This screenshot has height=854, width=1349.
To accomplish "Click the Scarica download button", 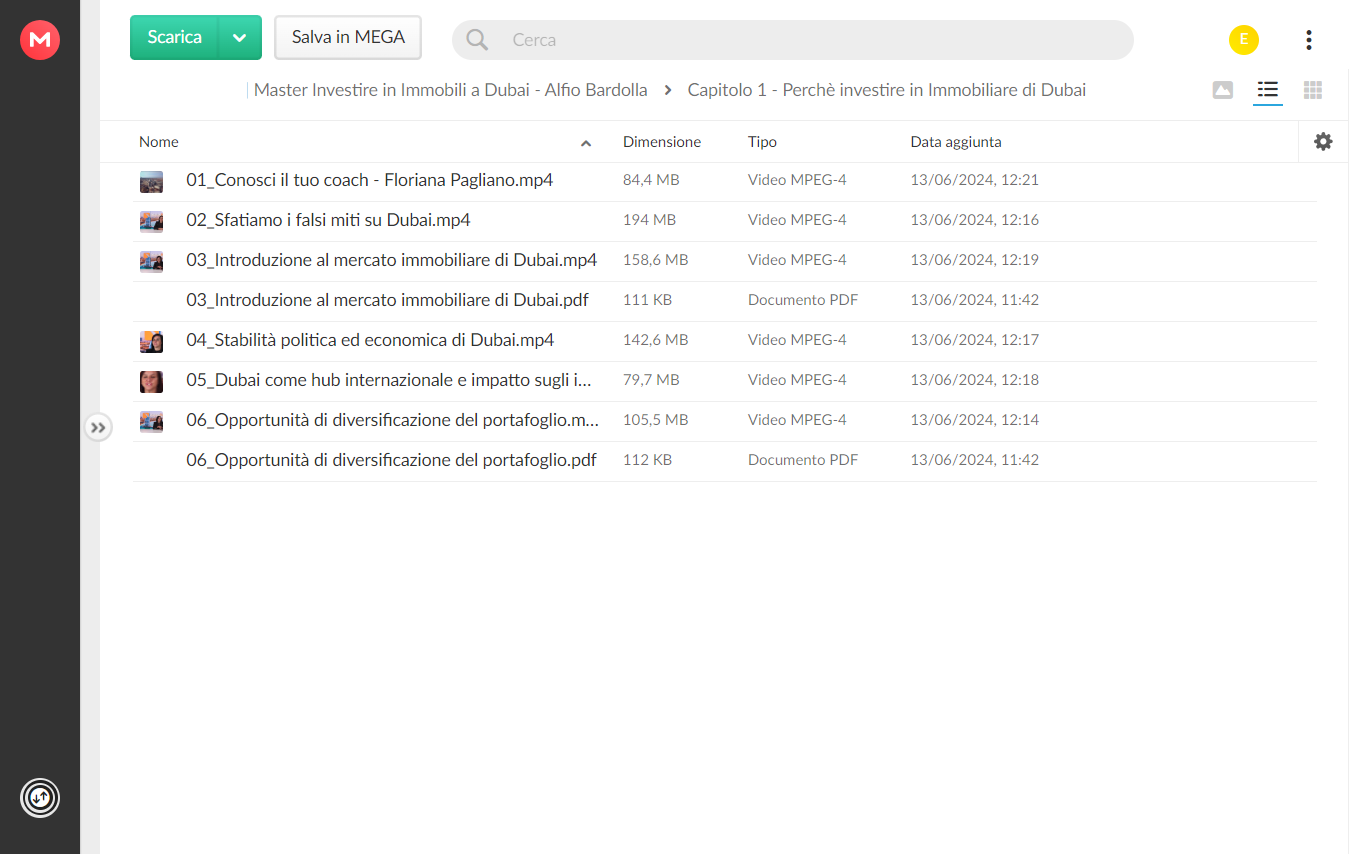I will (174, 38).
